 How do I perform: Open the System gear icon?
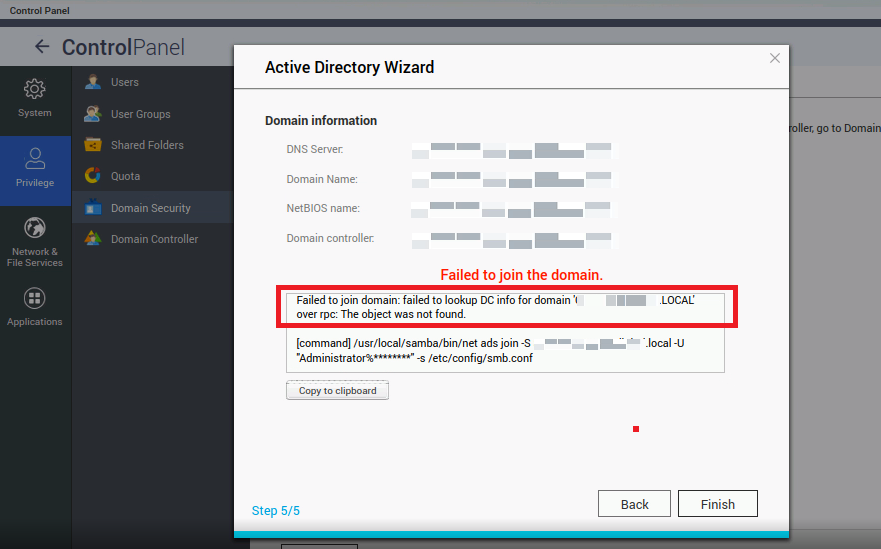click(x=35, y=89)
